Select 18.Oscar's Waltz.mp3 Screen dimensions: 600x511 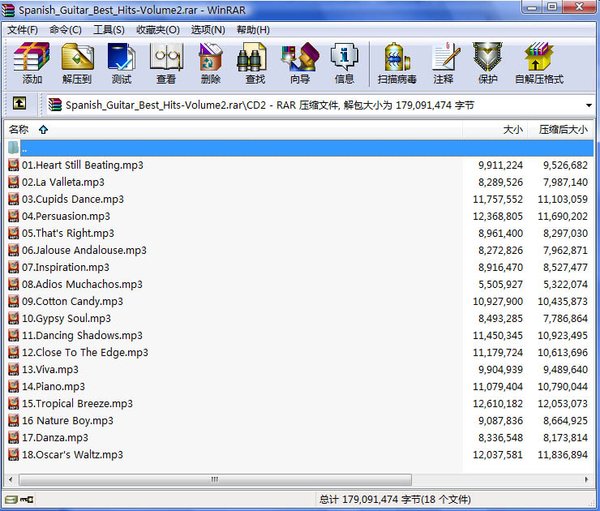pos(72,455)
